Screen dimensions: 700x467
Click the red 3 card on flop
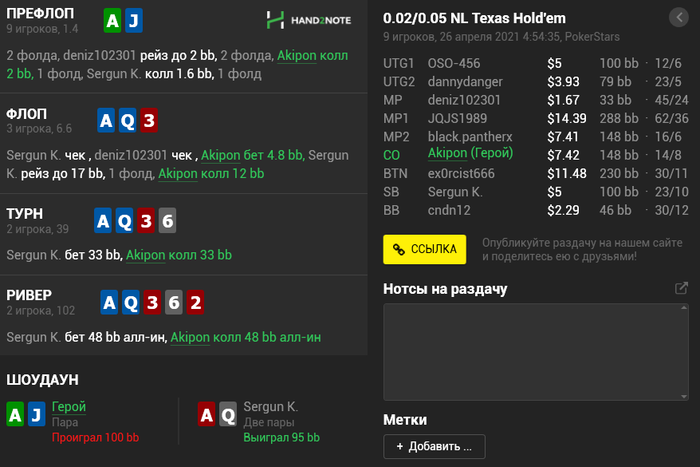point(149,121)
